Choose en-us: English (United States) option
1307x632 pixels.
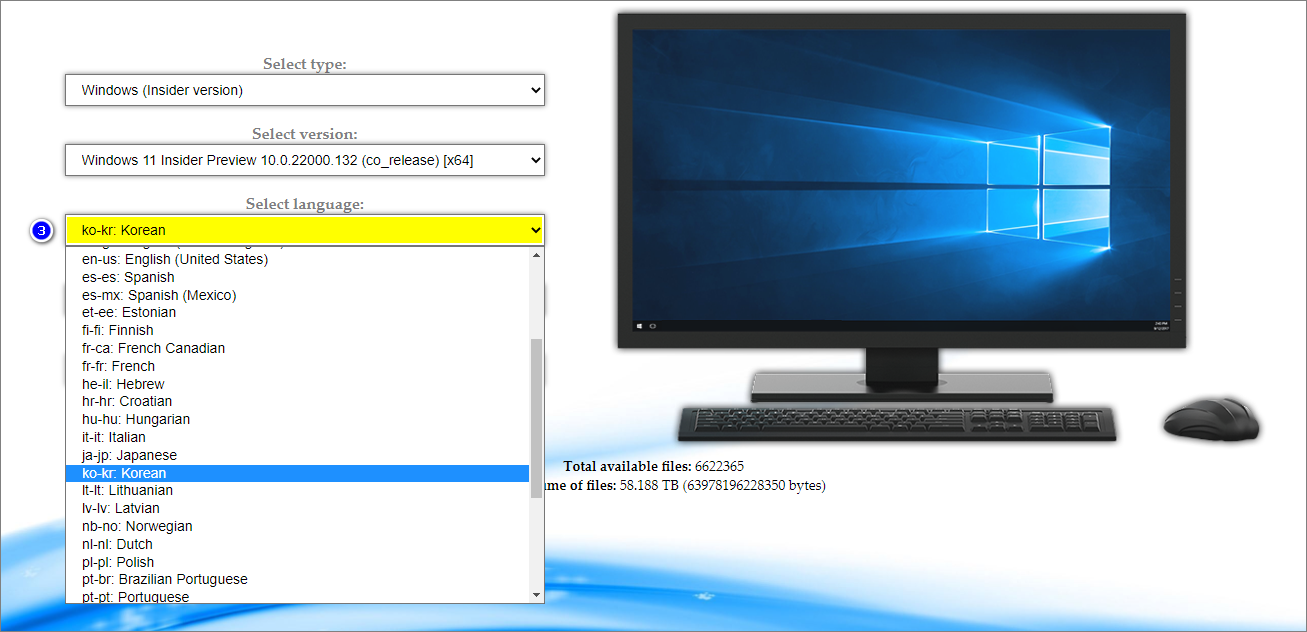pos(297,259)
